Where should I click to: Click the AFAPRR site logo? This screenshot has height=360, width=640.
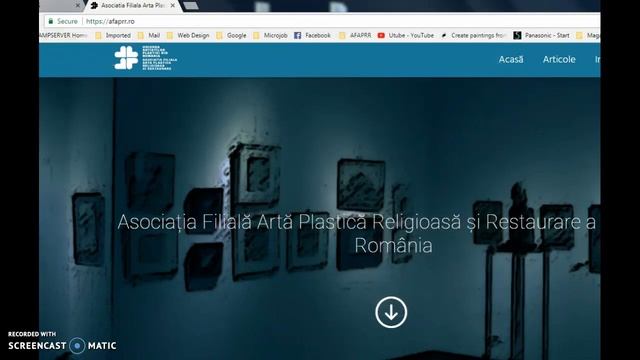pyautogui.click(x=145, y=58)
